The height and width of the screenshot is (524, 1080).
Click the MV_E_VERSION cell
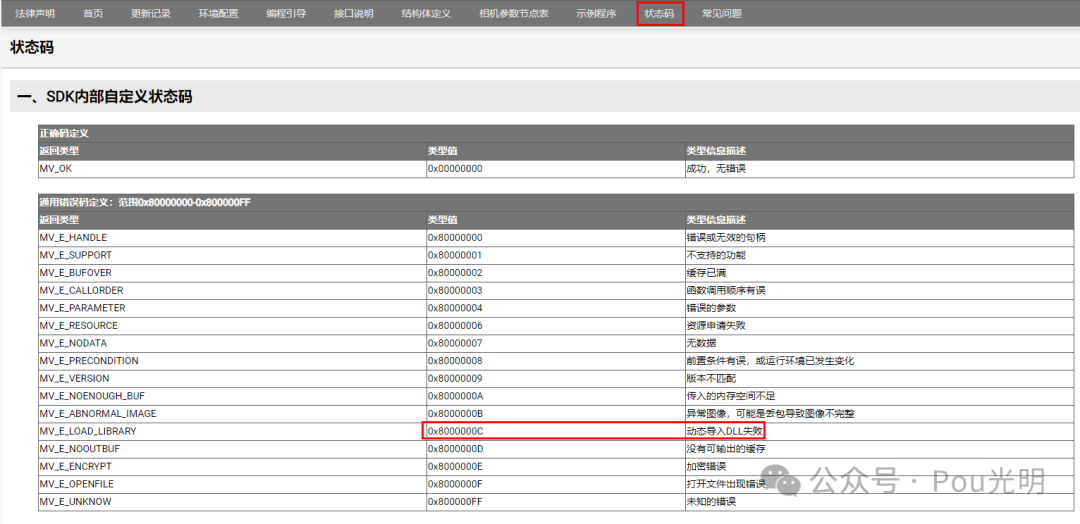click(233, 378)
